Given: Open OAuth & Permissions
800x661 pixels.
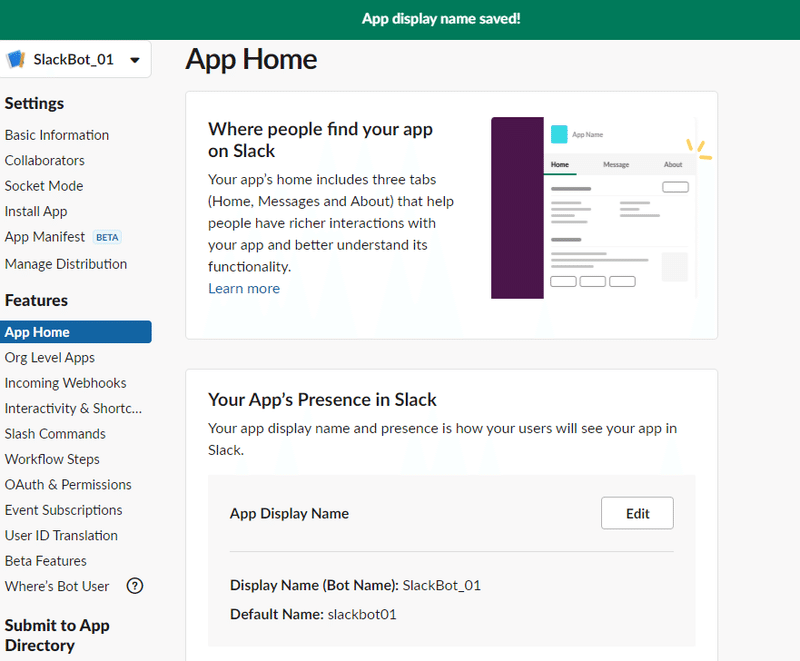Looking at the screenshot, I should 68,485.
